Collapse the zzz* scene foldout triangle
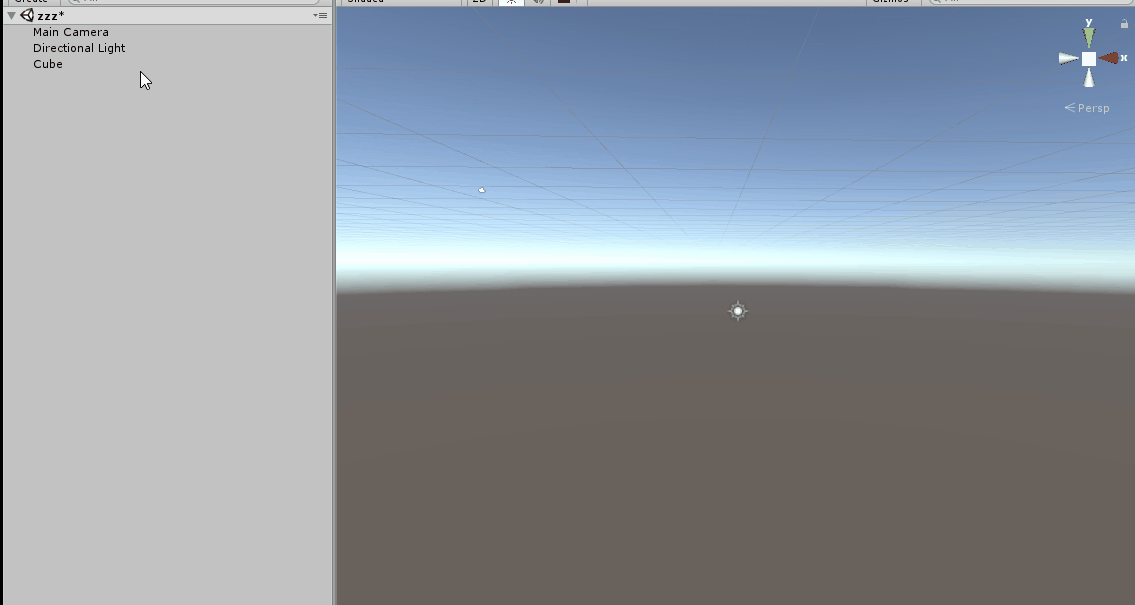The height and width of the screenshot is (605, 1135). (12, 15)
